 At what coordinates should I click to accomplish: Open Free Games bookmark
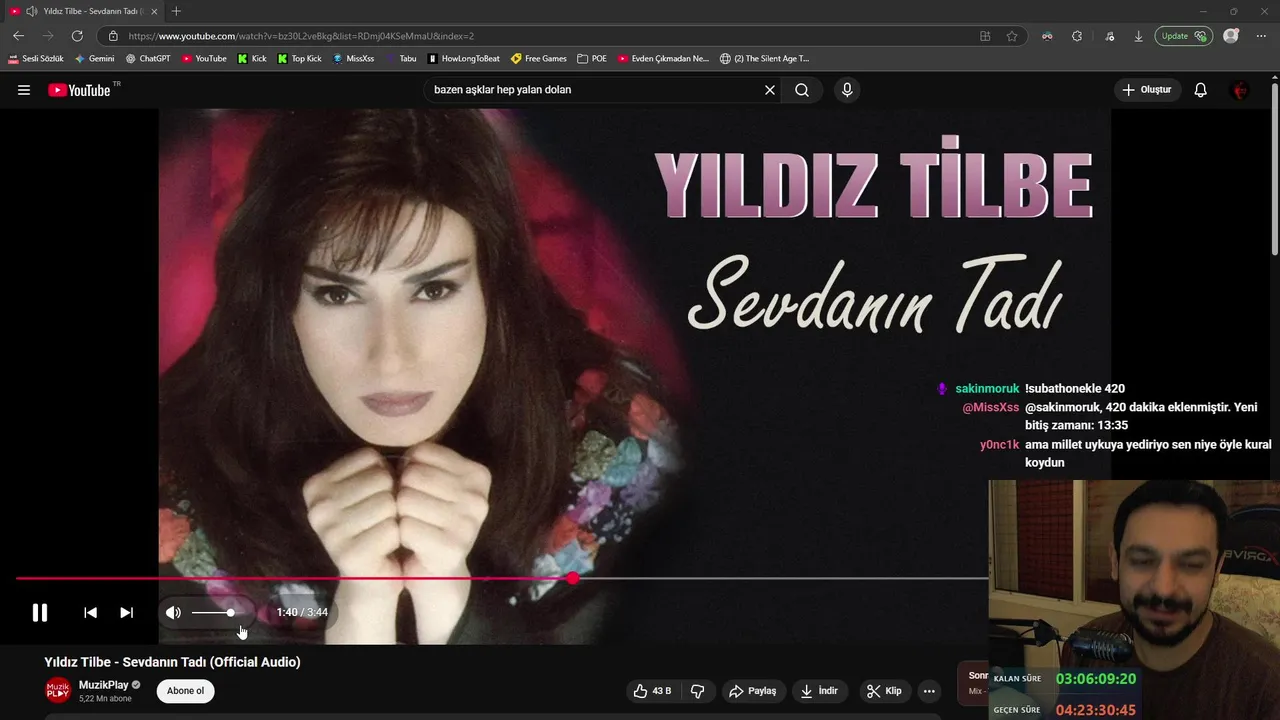(x=539, y=59)
